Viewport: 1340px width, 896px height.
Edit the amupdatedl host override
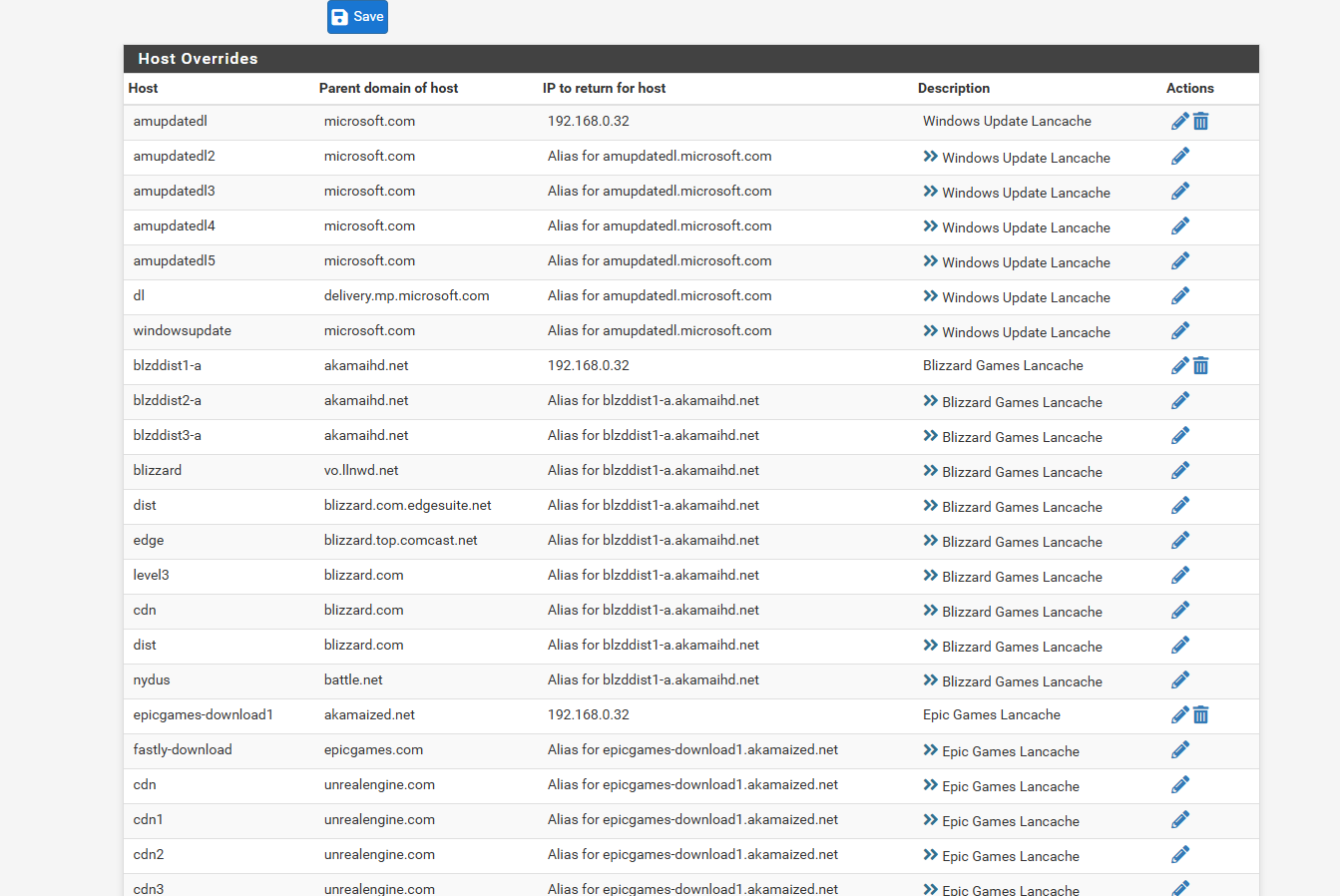tap(1180, 121)
